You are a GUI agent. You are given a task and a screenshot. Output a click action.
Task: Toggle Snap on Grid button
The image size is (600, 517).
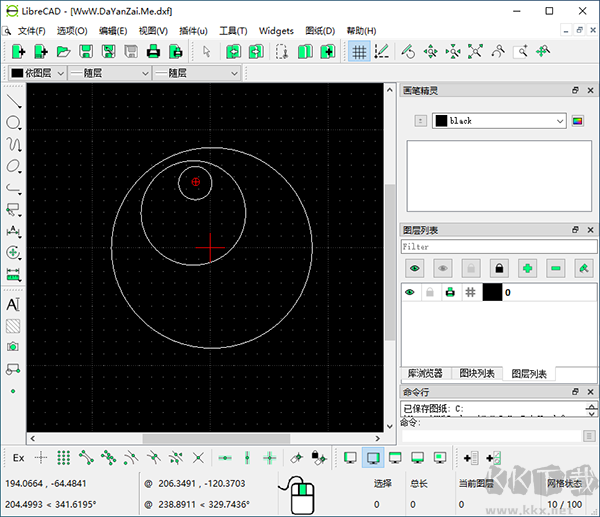pos(64,458)
